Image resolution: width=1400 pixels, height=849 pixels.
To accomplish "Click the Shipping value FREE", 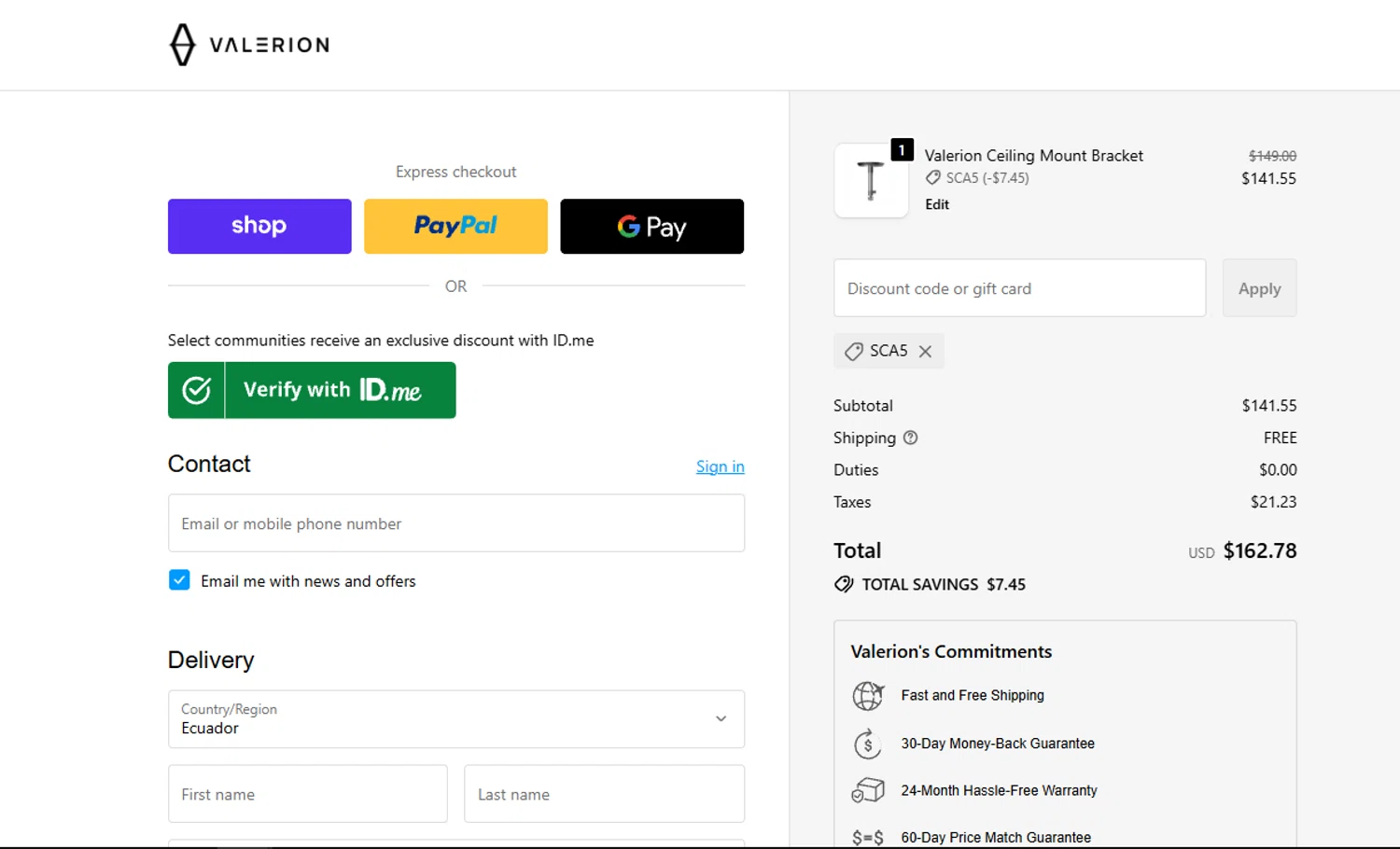I will [x=1281, y=438].
